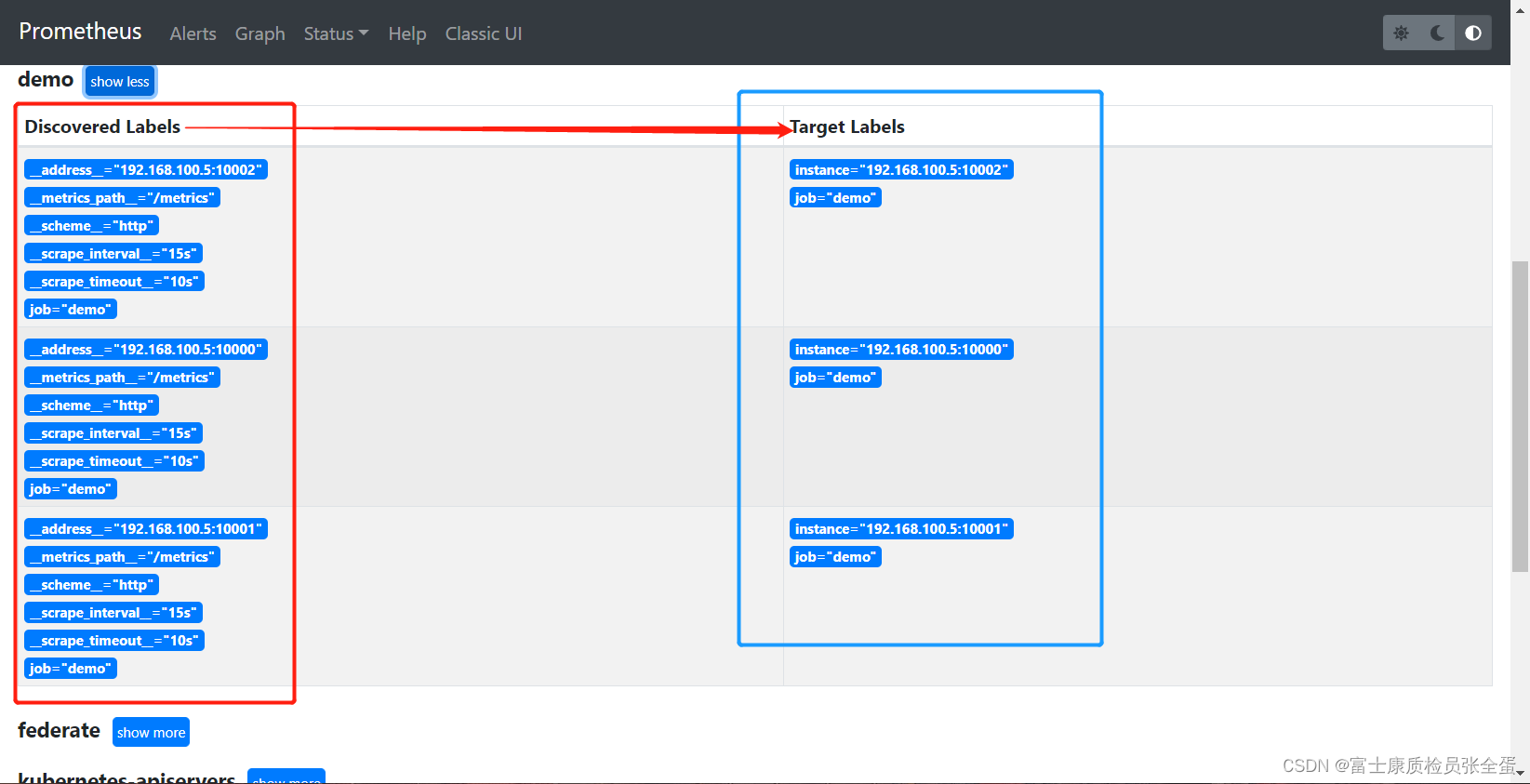The height and width of the screenshot is (784, 1530).
Task: Open the Status dropdown menu
Action: (336, 33)
